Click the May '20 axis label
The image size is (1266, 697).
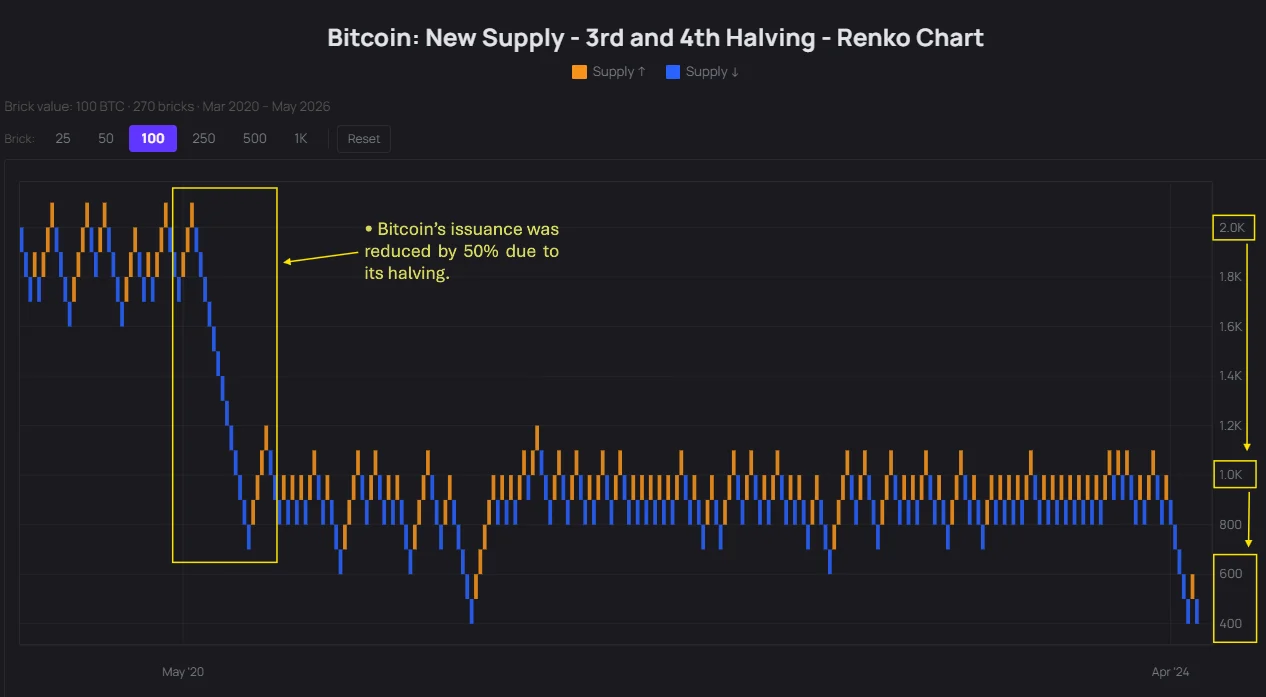click(x=183, y=672)
